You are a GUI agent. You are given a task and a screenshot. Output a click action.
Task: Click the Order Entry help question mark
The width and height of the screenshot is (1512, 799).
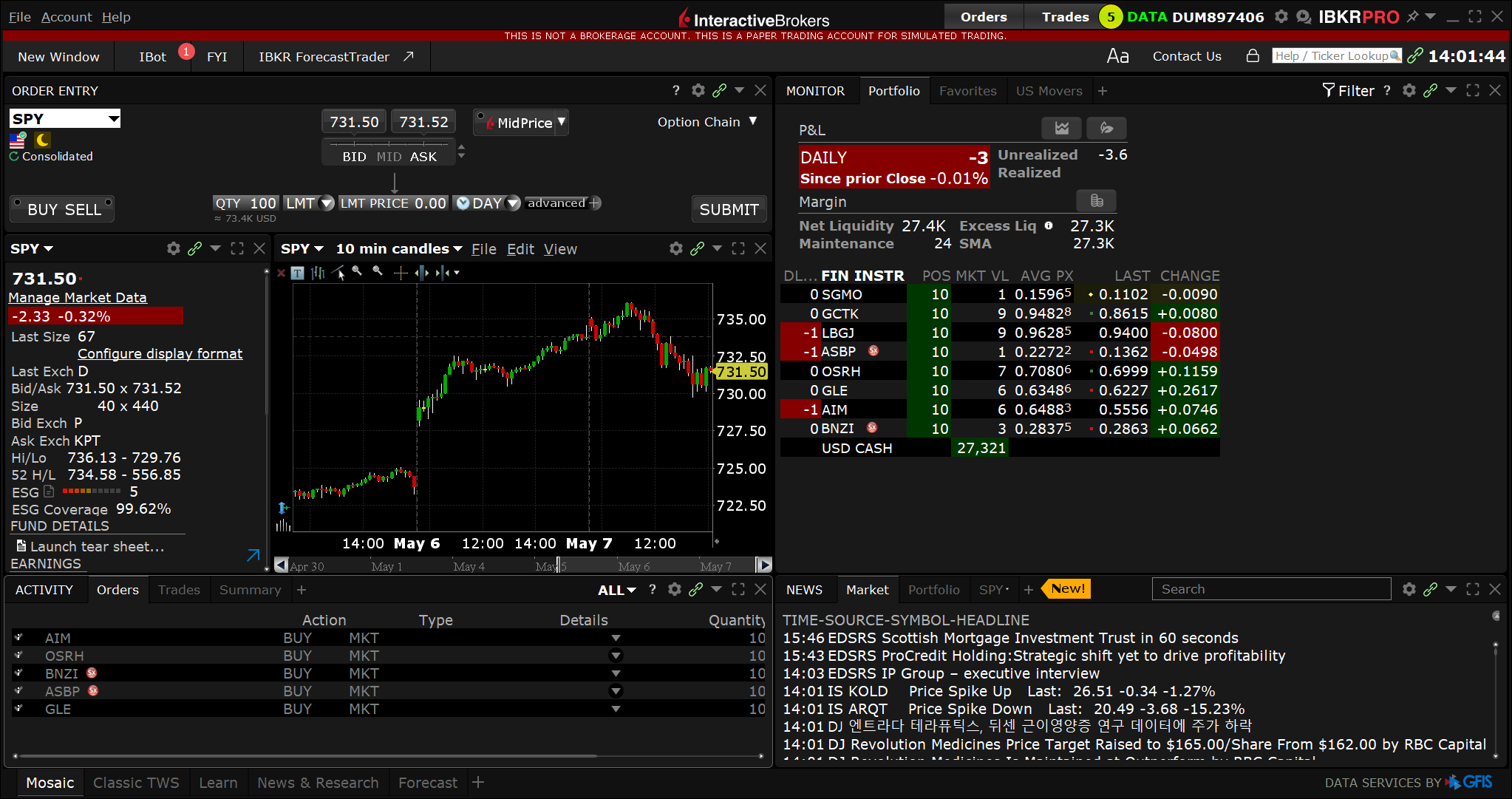675,90
